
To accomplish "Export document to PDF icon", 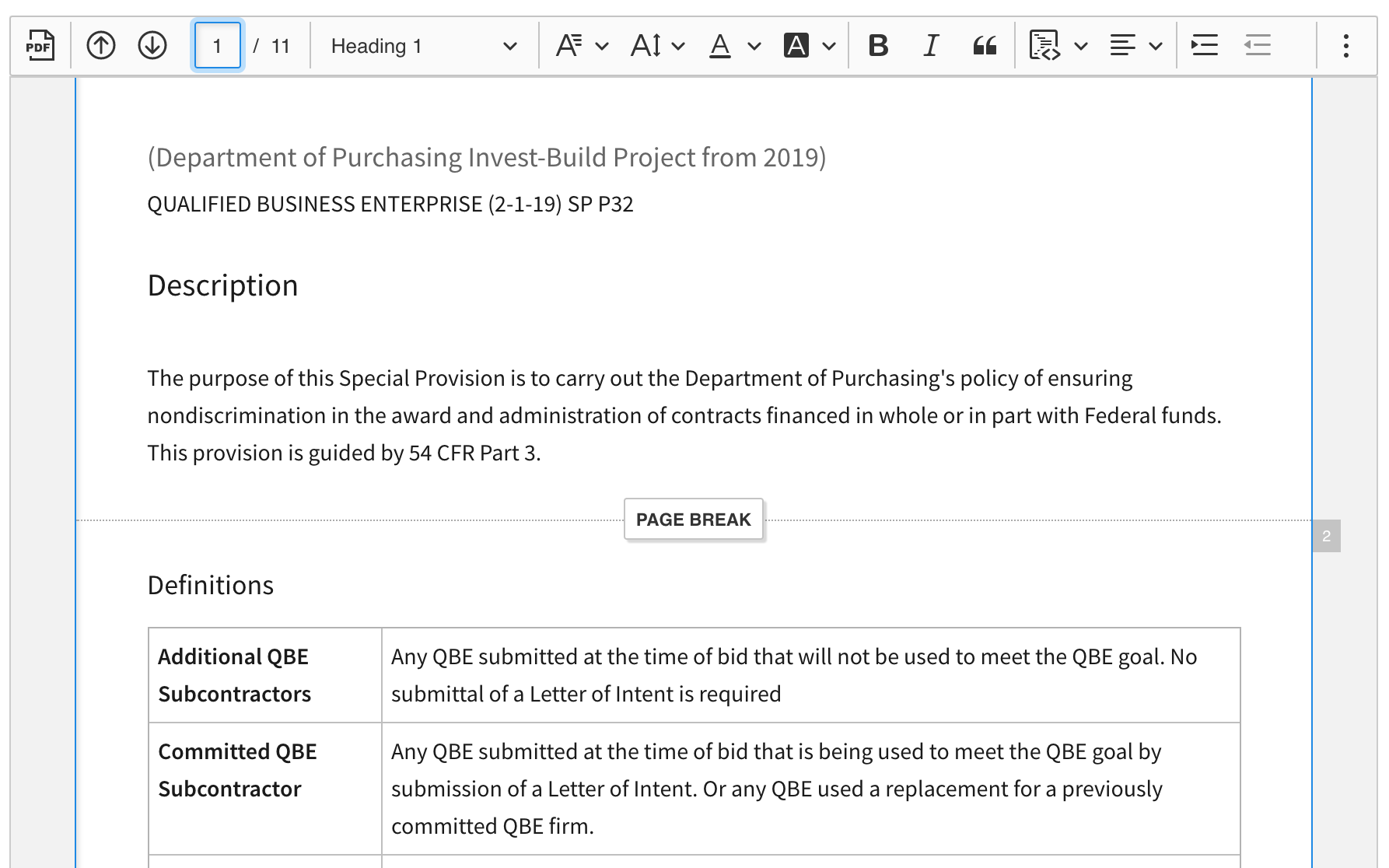I will coord(40,46).
